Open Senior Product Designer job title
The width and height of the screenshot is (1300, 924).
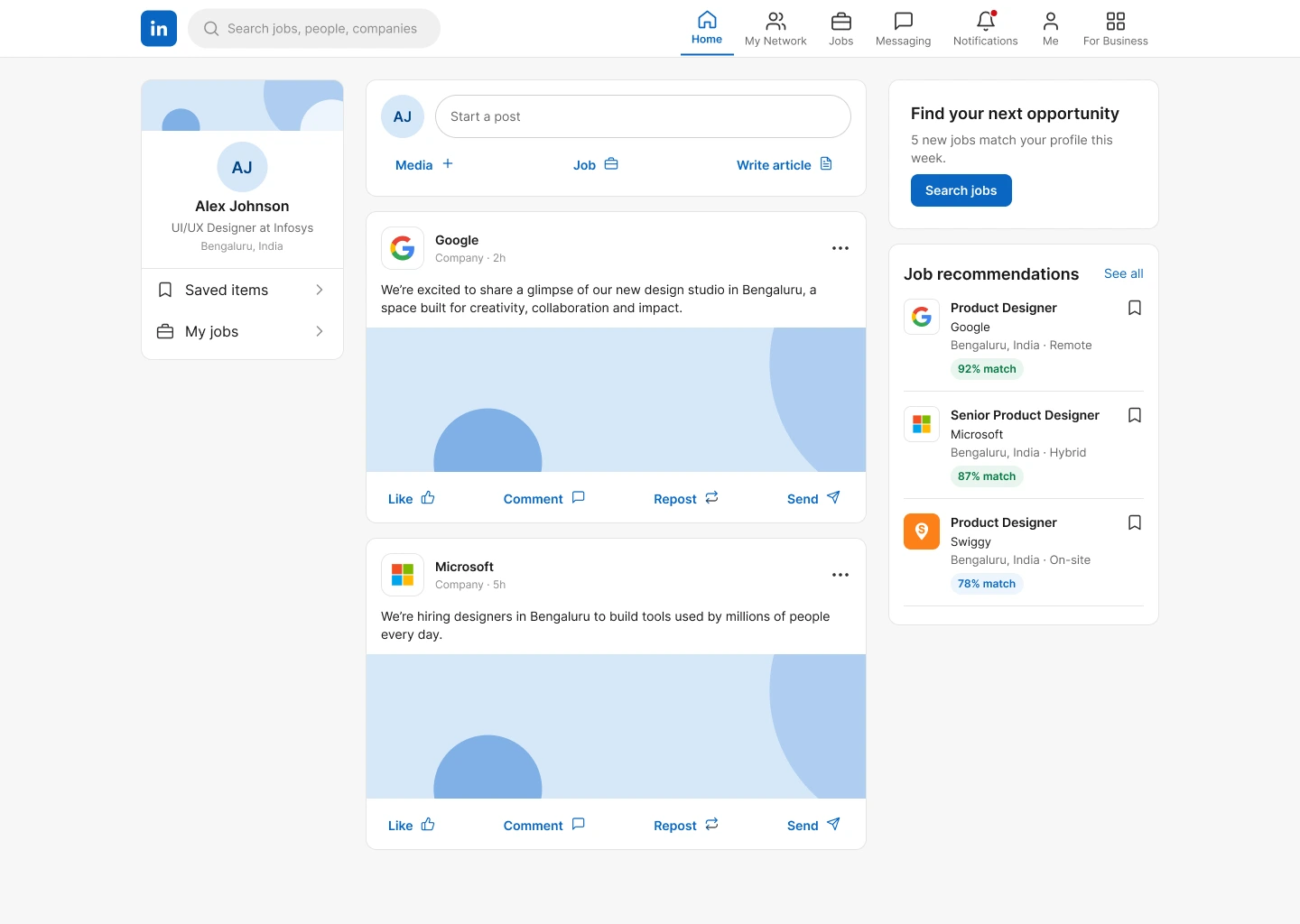click(x=1025, y=415)
